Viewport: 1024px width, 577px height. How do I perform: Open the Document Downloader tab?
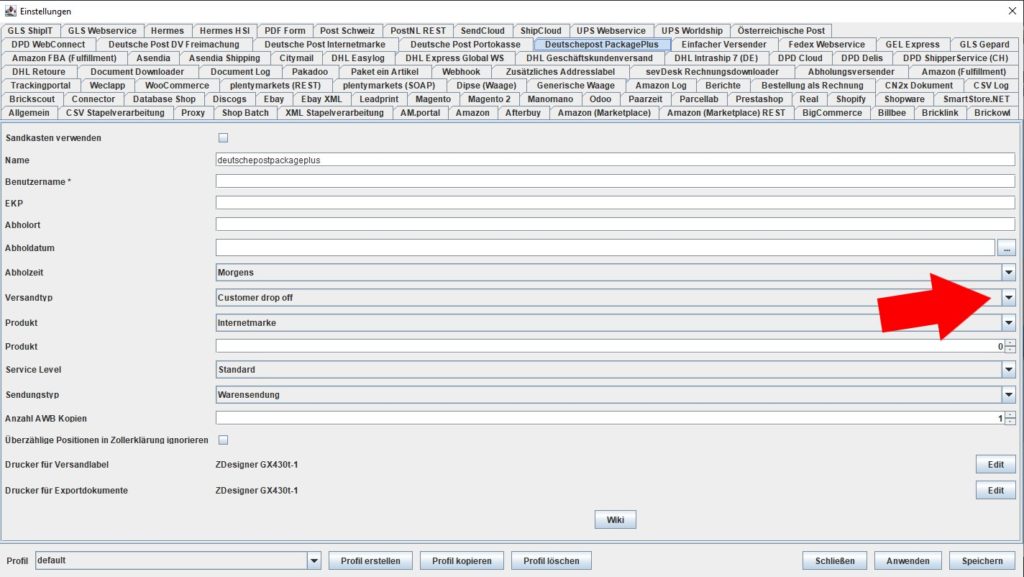click(137, 72)
